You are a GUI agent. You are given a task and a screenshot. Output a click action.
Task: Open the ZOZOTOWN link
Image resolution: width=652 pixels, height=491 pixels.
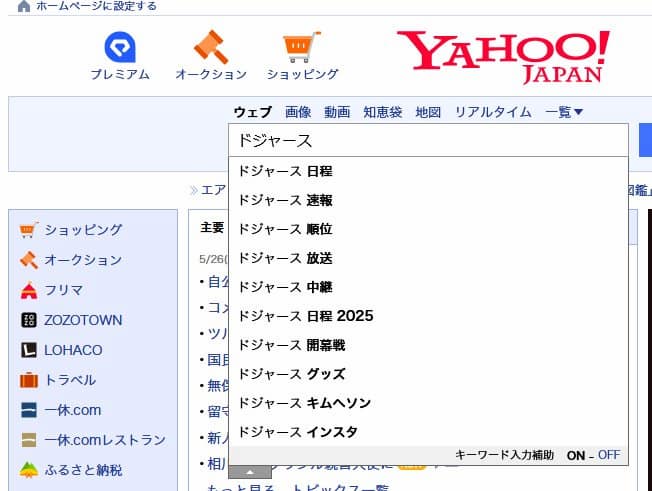point(83,320)
